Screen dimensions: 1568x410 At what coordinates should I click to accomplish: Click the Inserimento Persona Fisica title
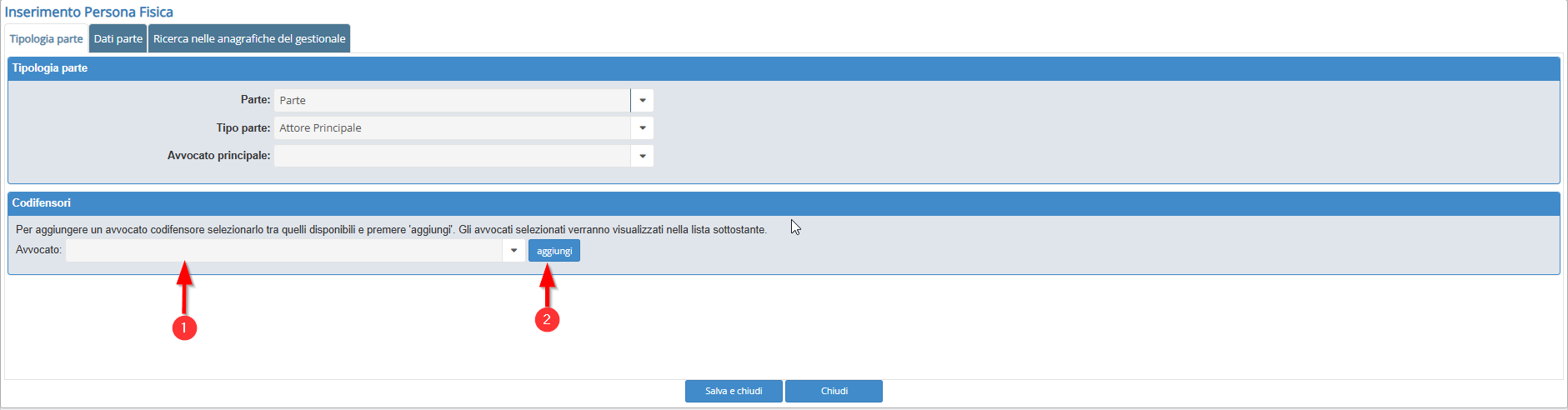tap(89, 12)
